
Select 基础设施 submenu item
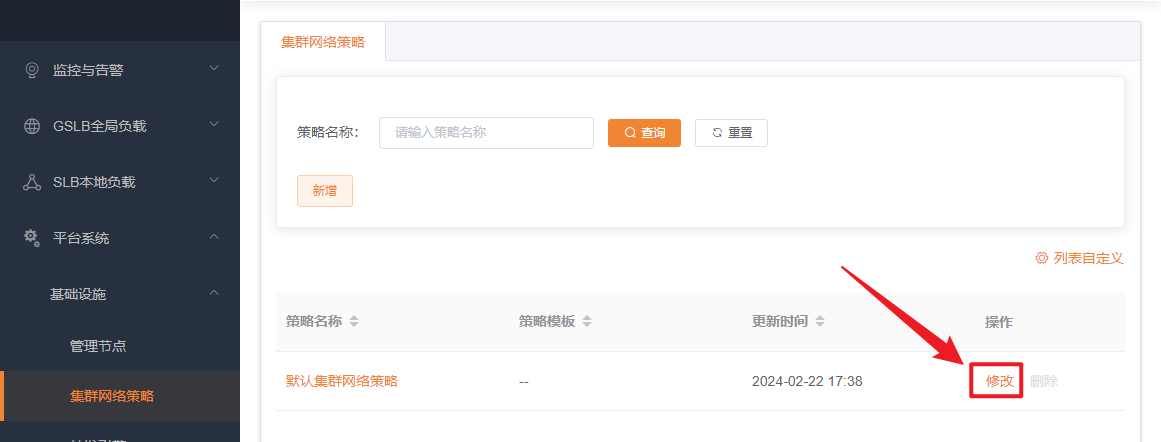(120, 294)
